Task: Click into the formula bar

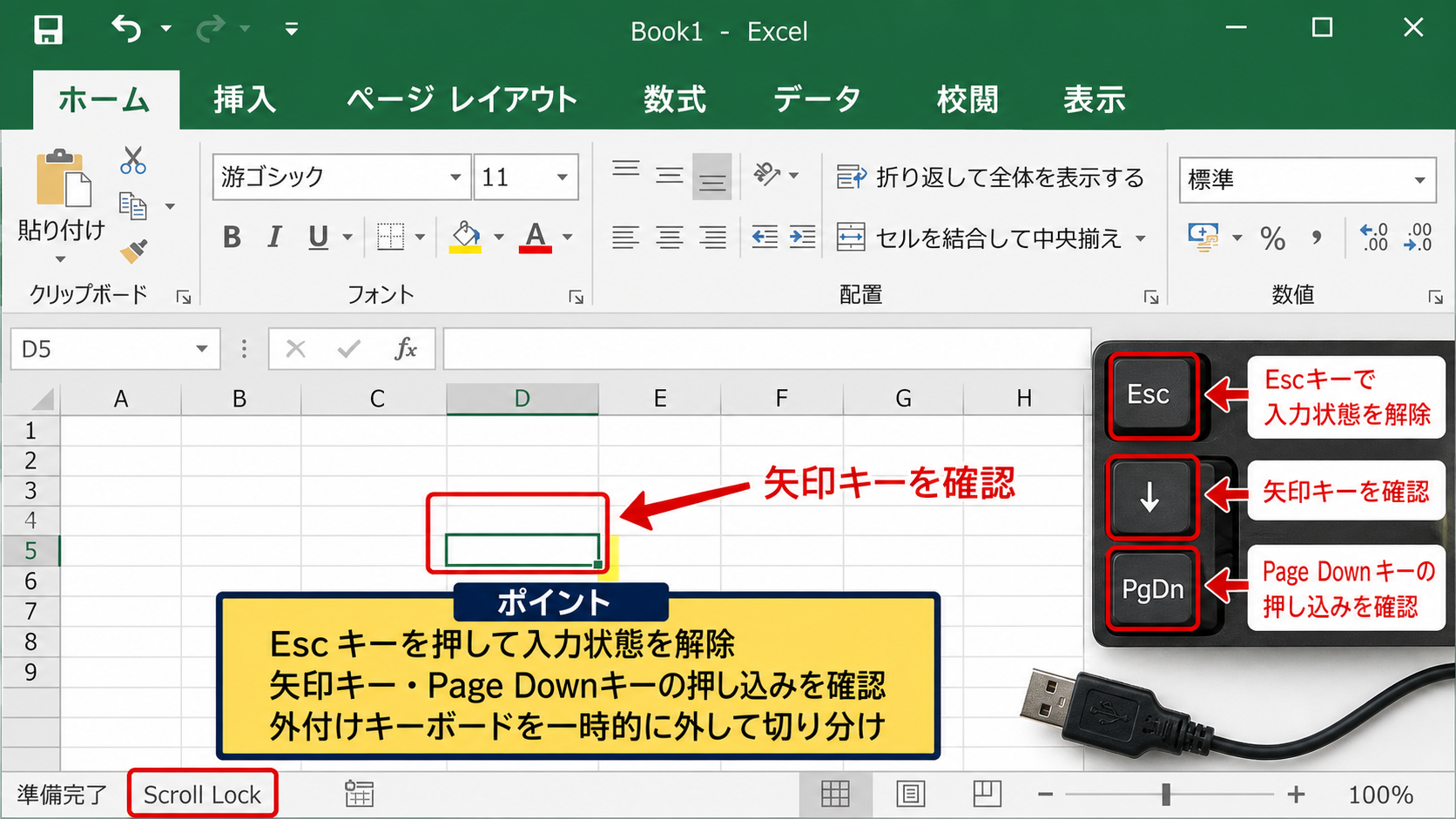Action: point(766,349)
